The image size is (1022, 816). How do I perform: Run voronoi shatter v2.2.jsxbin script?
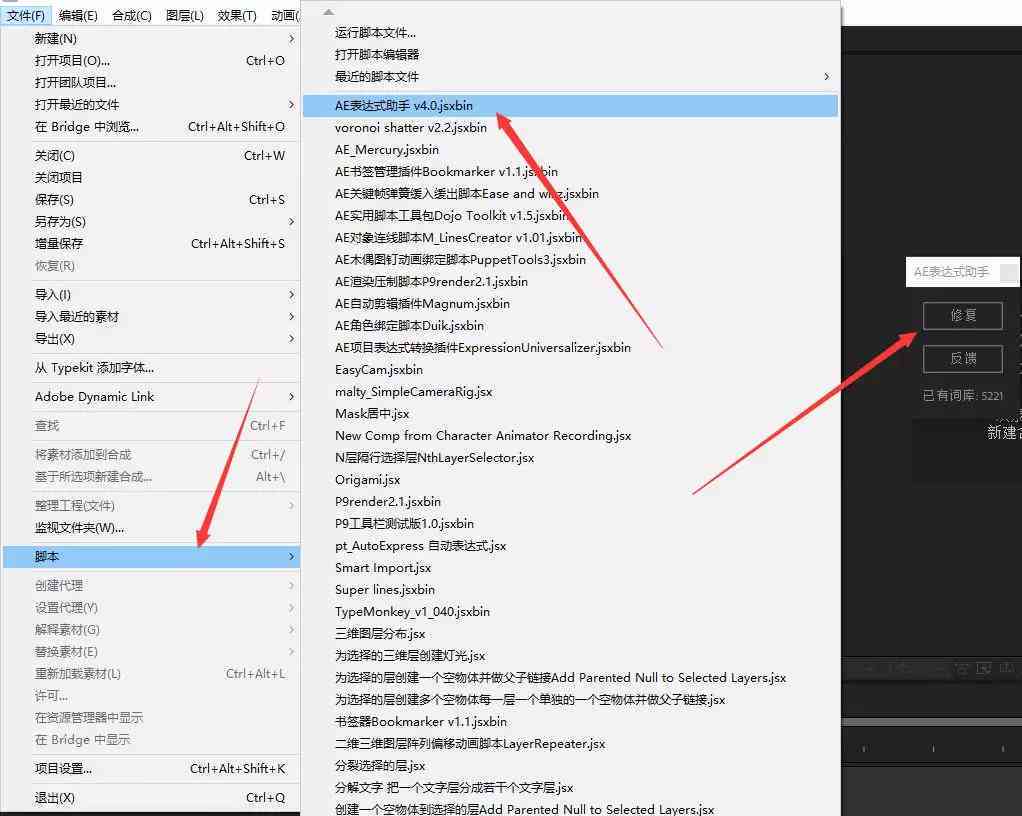click(570, 128)
